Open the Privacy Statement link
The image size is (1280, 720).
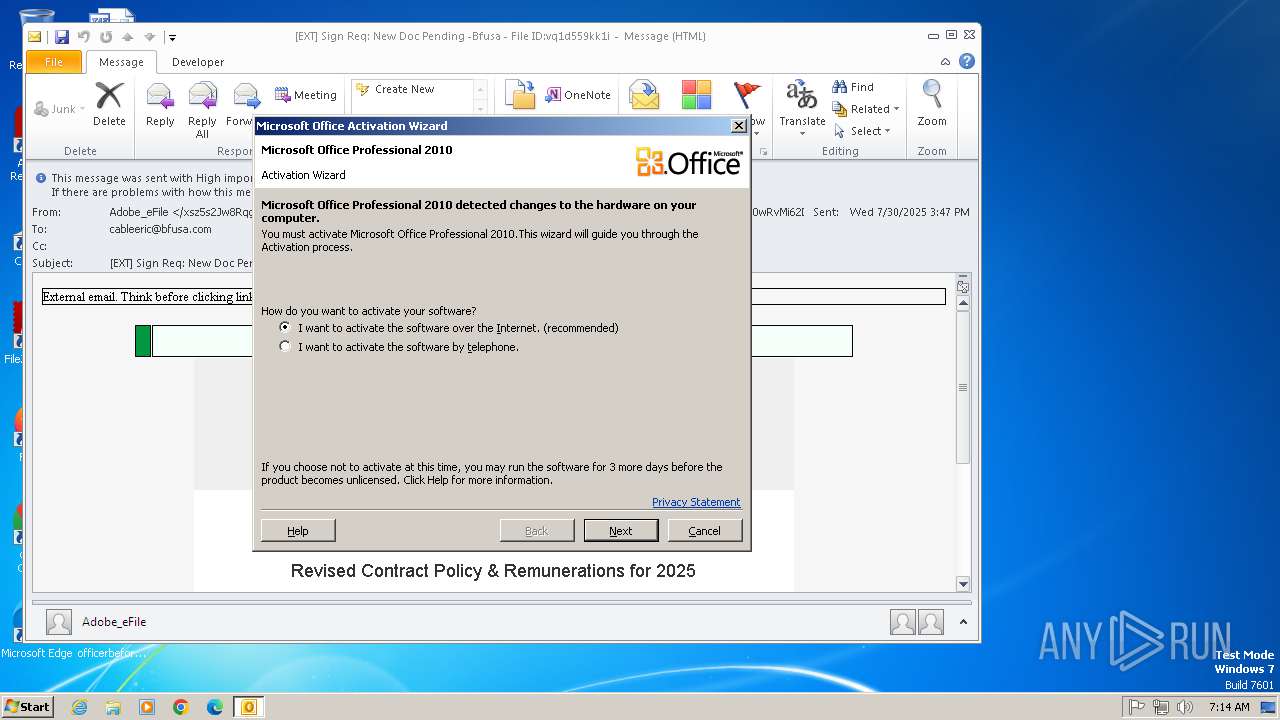click(x=696, y=502)
